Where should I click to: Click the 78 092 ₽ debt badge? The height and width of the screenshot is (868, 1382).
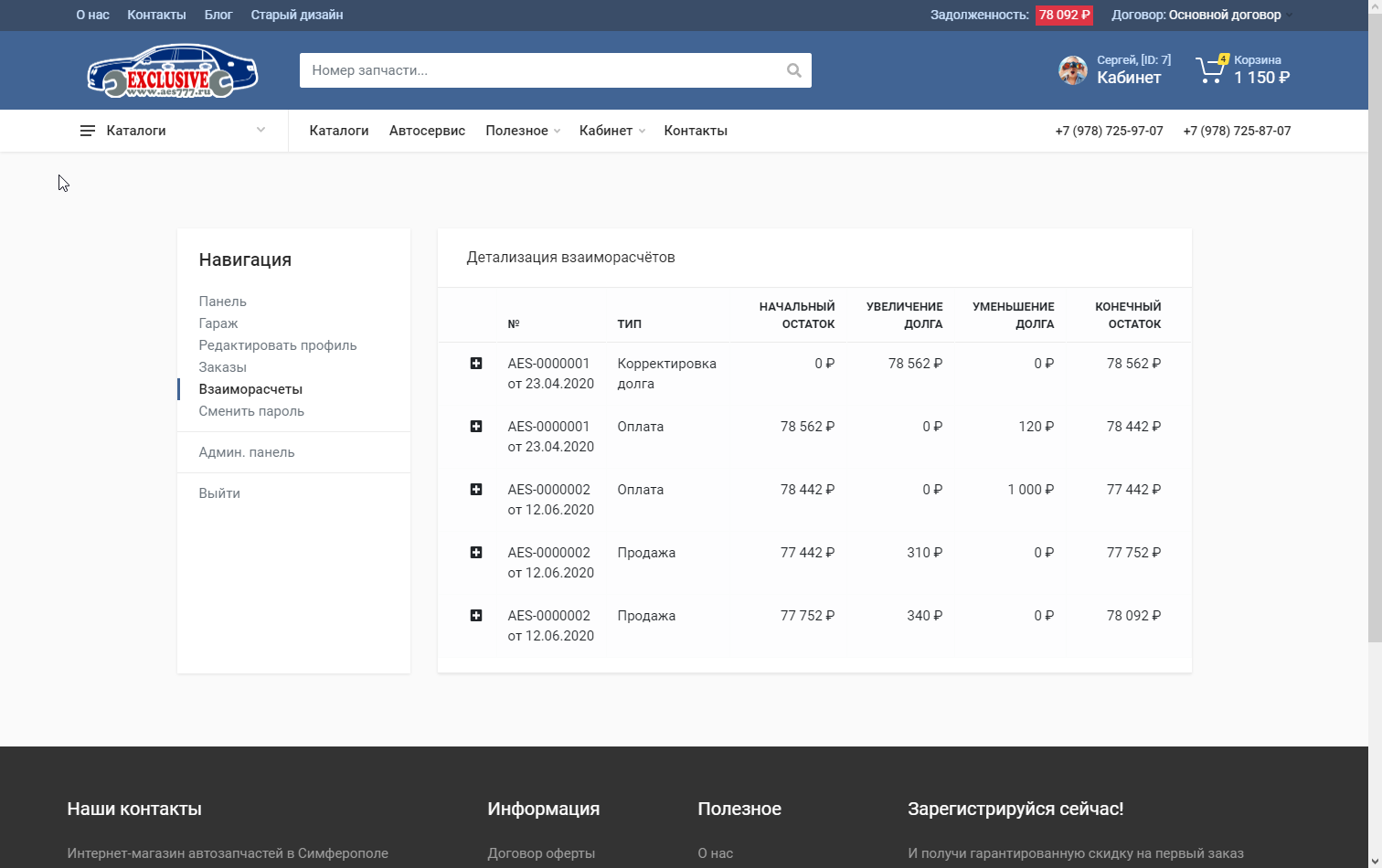pyautogui.click(x=1064, y=15)
